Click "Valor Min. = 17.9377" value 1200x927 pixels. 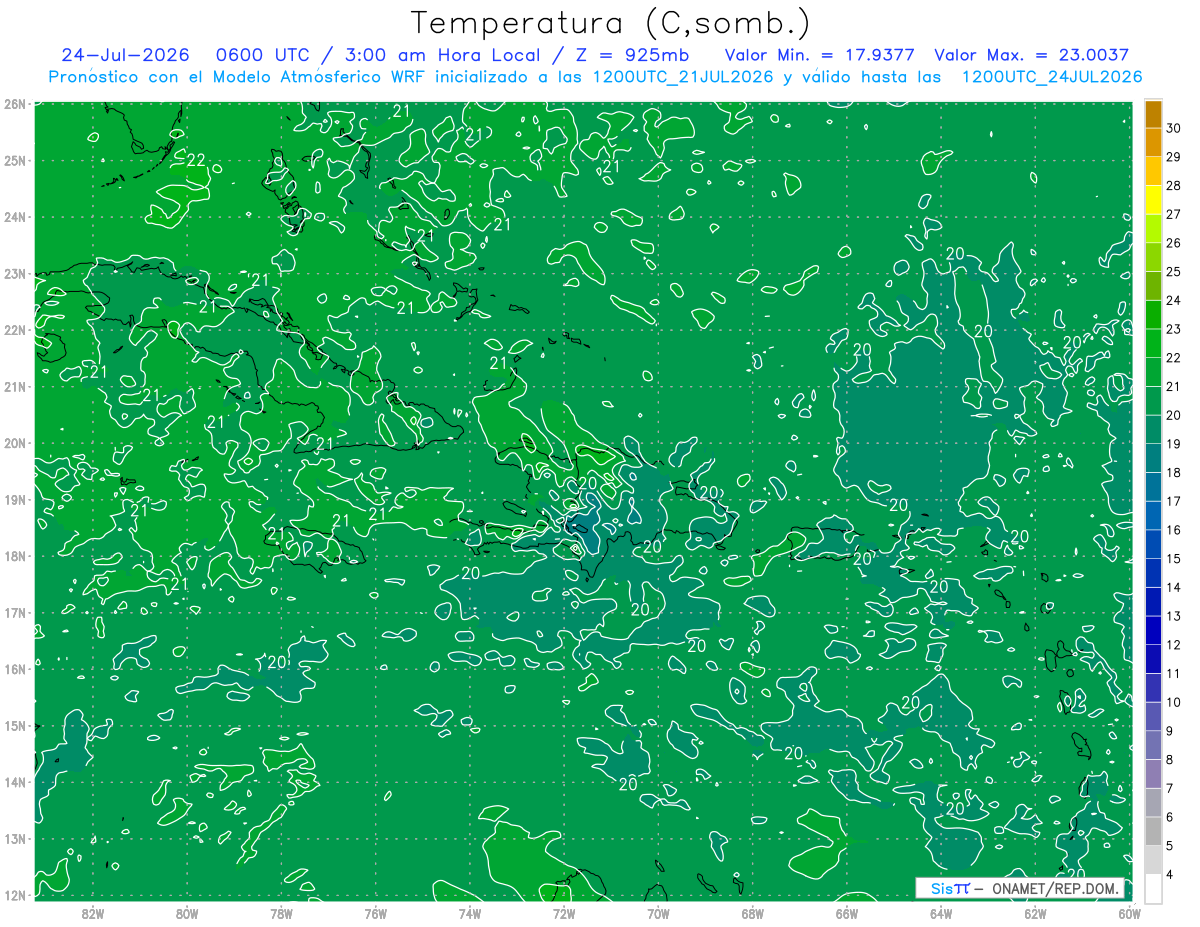pos(820,55)
